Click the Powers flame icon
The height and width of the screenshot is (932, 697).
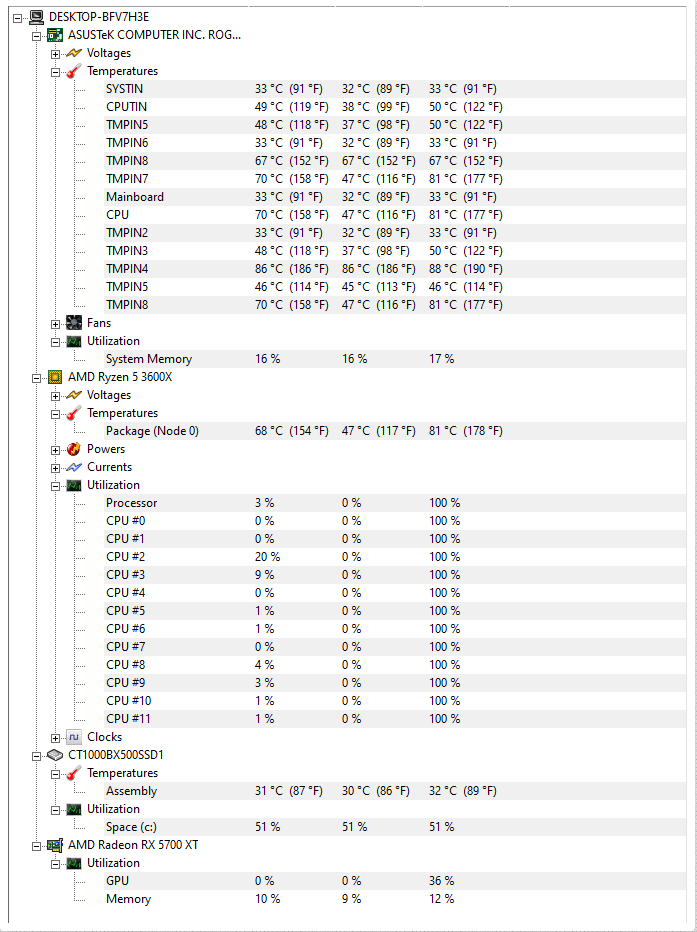[74, 449]
